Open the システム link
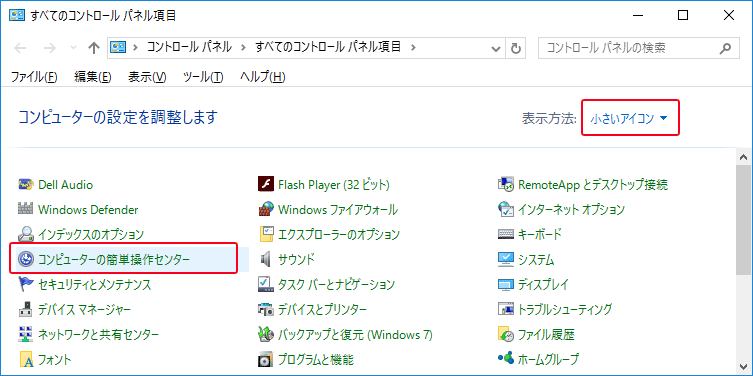753x376 pixels. tap(536, 259)
